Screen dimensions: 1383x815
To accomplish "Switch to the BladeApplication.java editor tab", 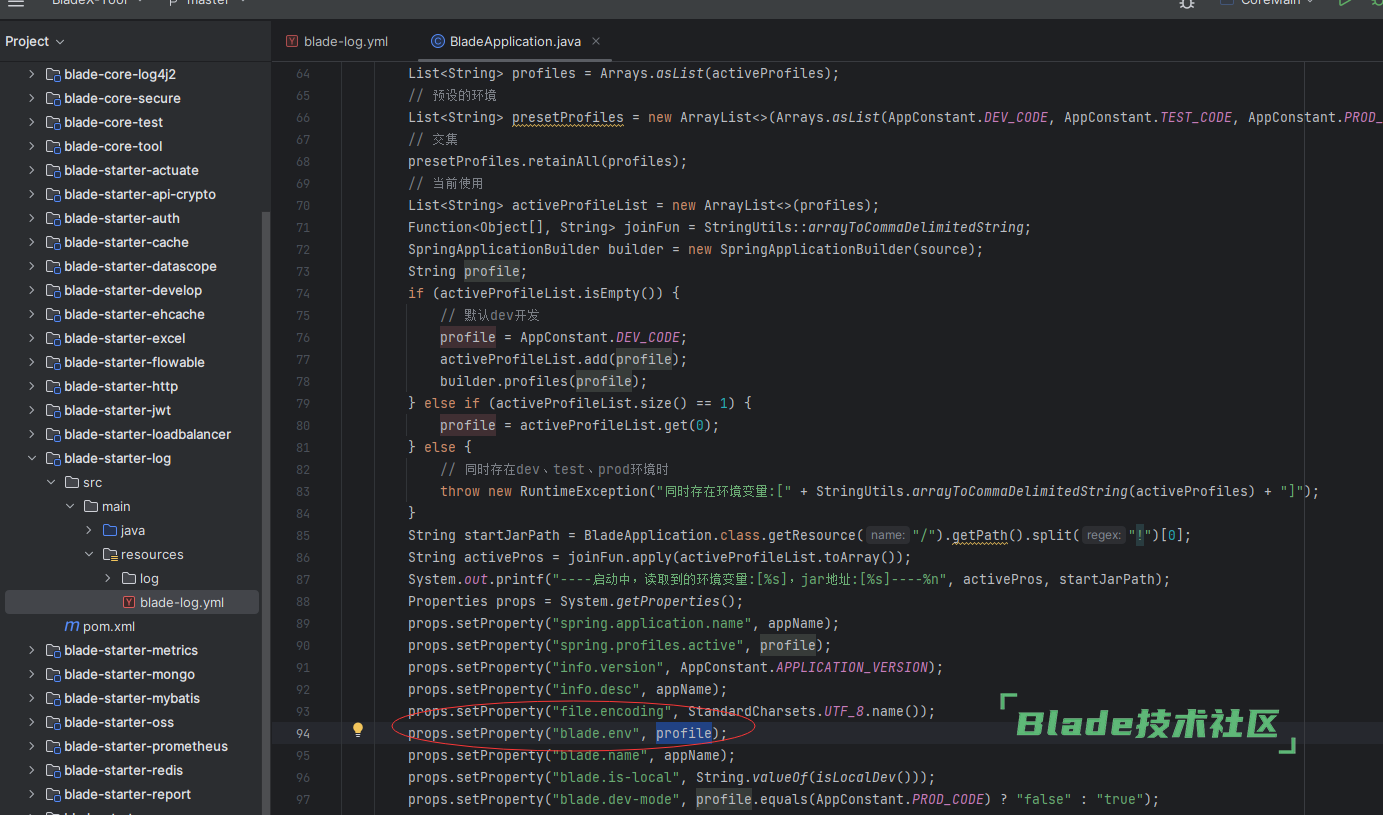I will pos(516,41).
